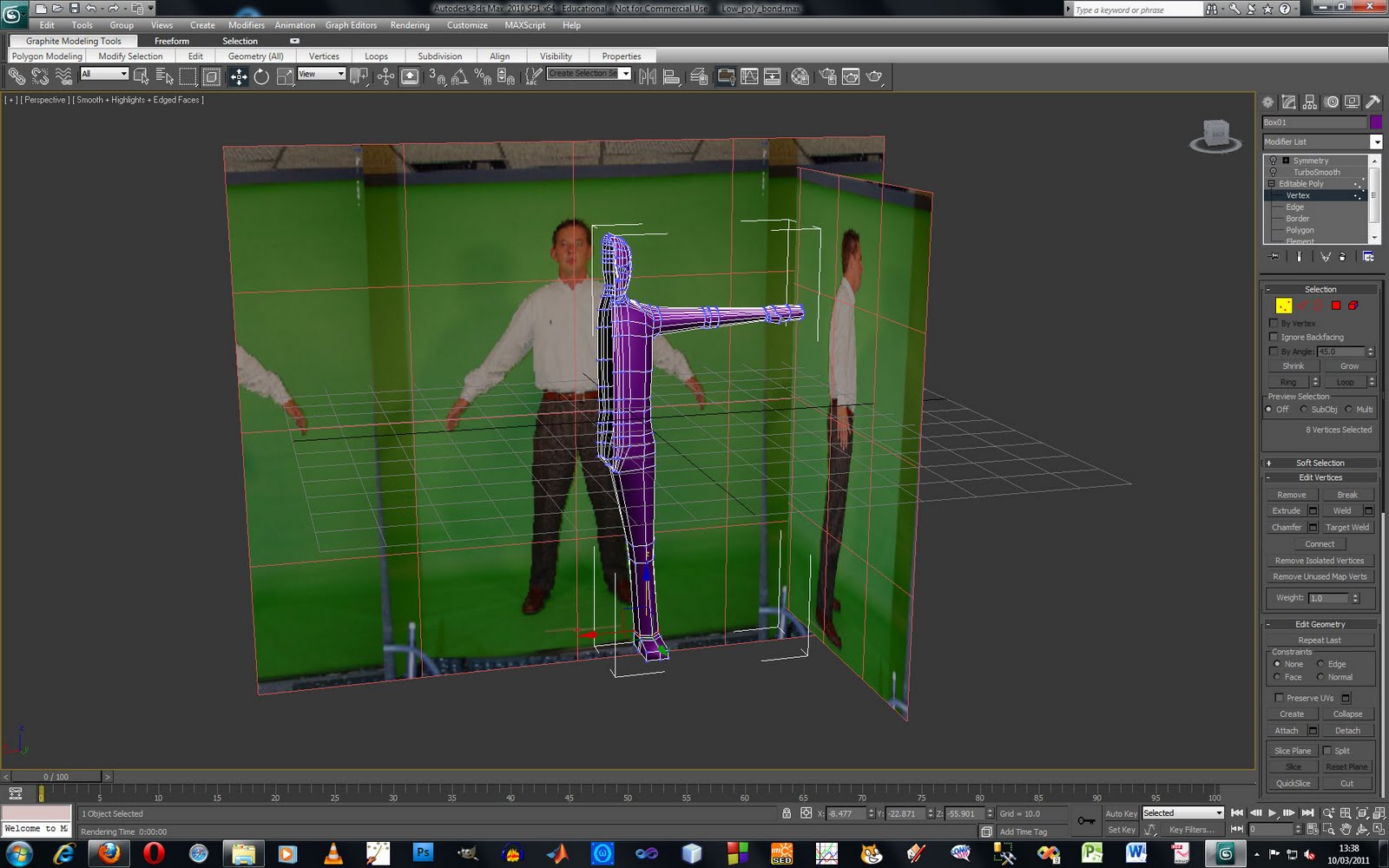Open the Modifier List dropdown
Image resolution: width=1389 pixels, height=868 pixels.
point(1377,141)
